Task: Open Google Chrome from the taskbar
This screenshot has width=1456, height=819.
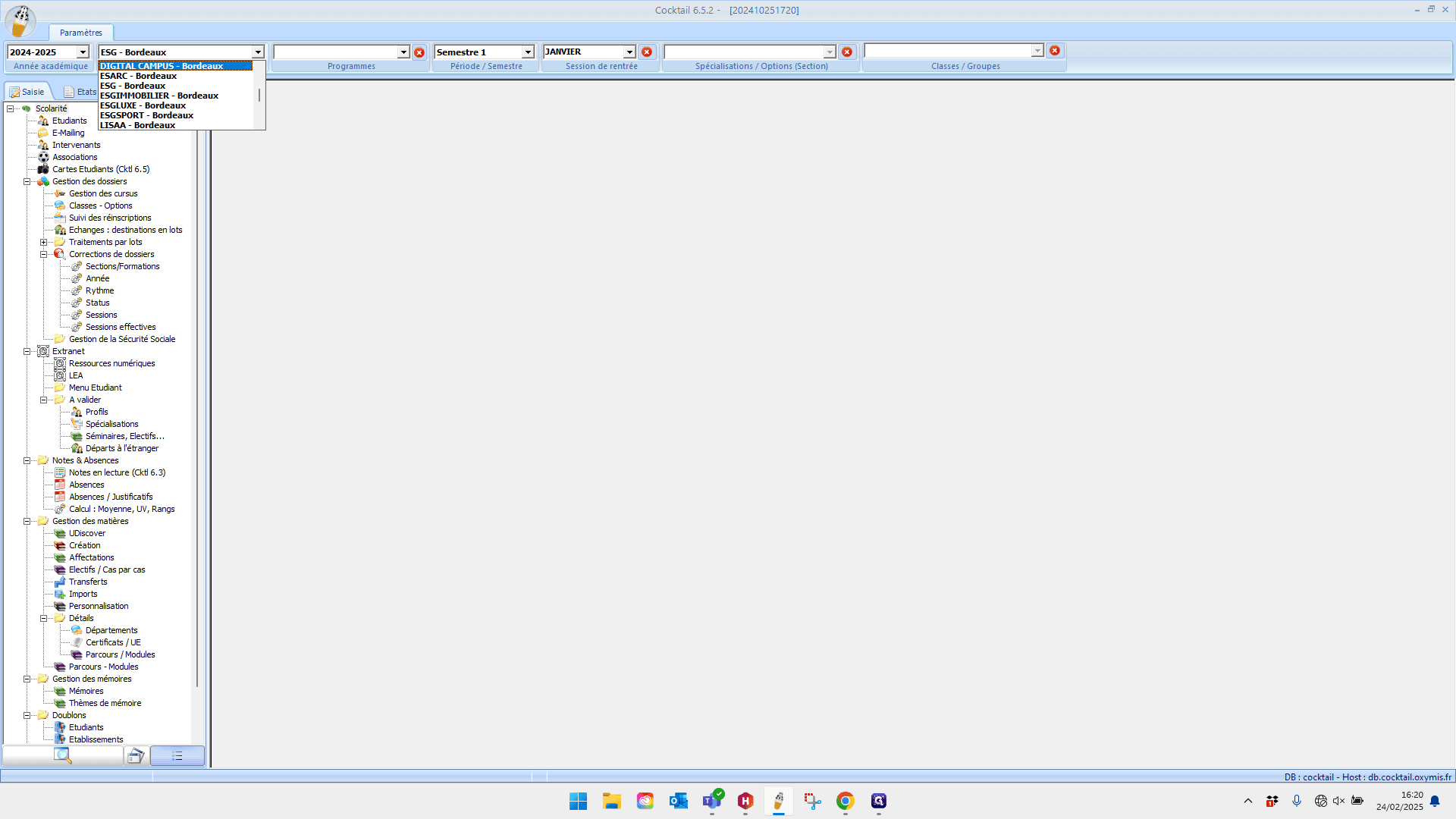Action: [x=846, y=801]
